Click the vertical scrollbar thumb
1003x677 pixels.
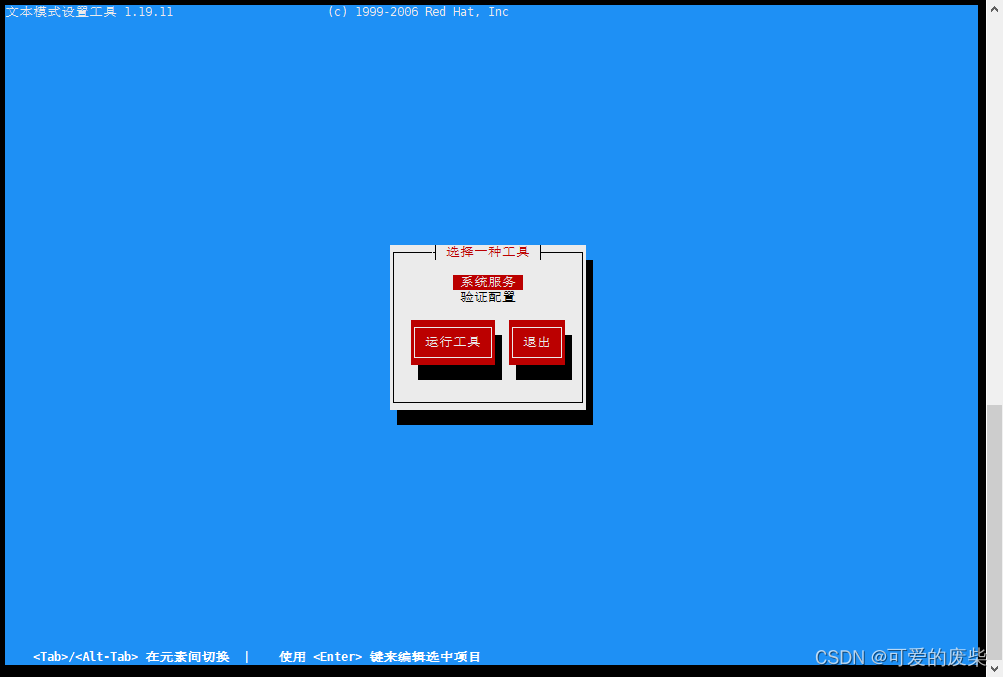tap(994, 532)
